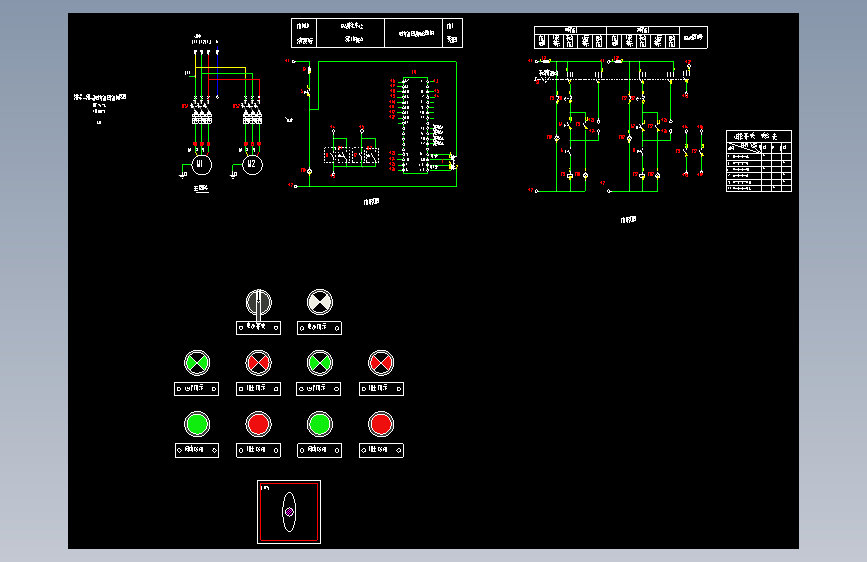Pick the blue neutral wire in main circuit
Image resolution: width=867 pixels, height=562 pixels.
[x=217, y=74]
